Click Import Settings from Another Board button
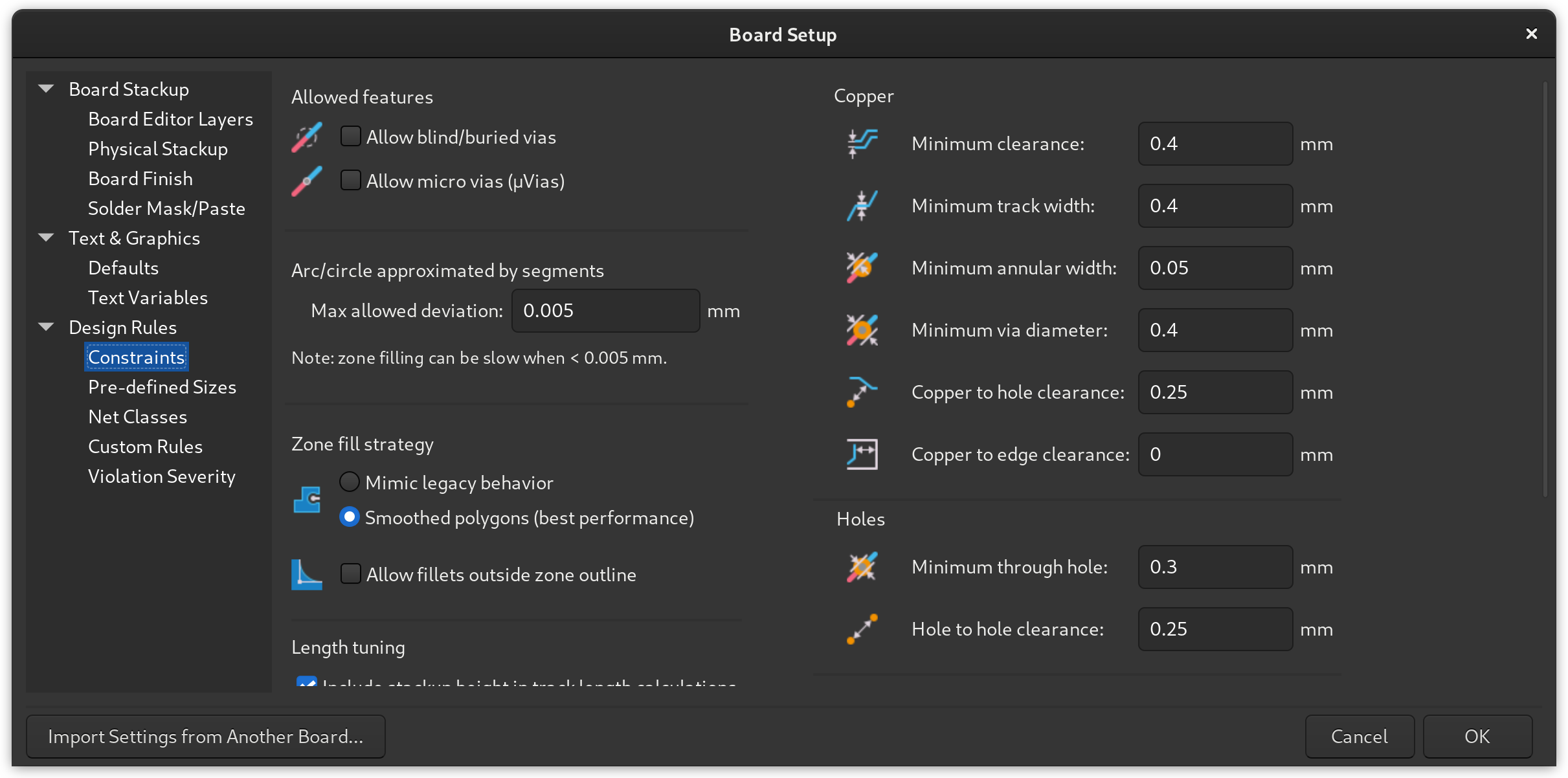Viewport: 1568px width, 778px height. click(206, 737)
